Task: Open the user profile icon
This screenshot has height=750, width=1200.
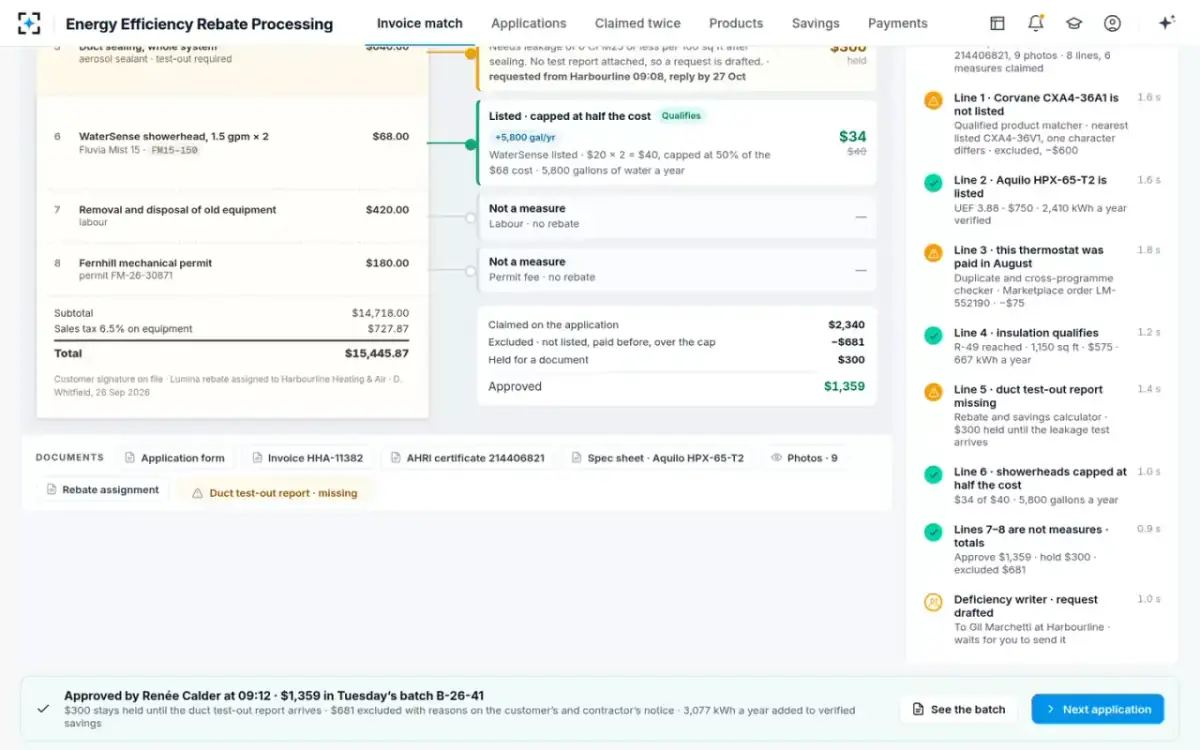Action: click(x=1112, y=23)
